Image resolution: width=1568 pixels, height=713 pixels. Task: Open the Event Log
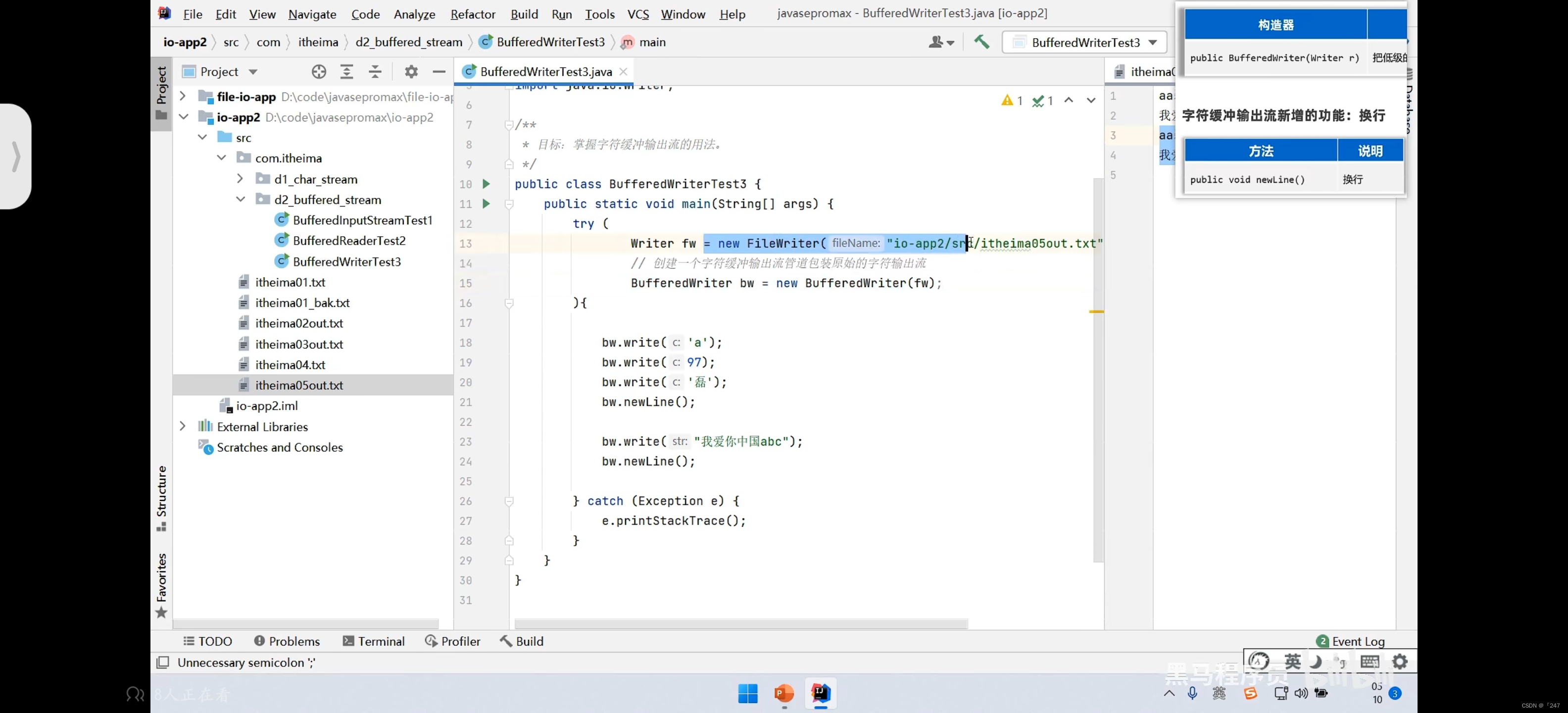1350,641
